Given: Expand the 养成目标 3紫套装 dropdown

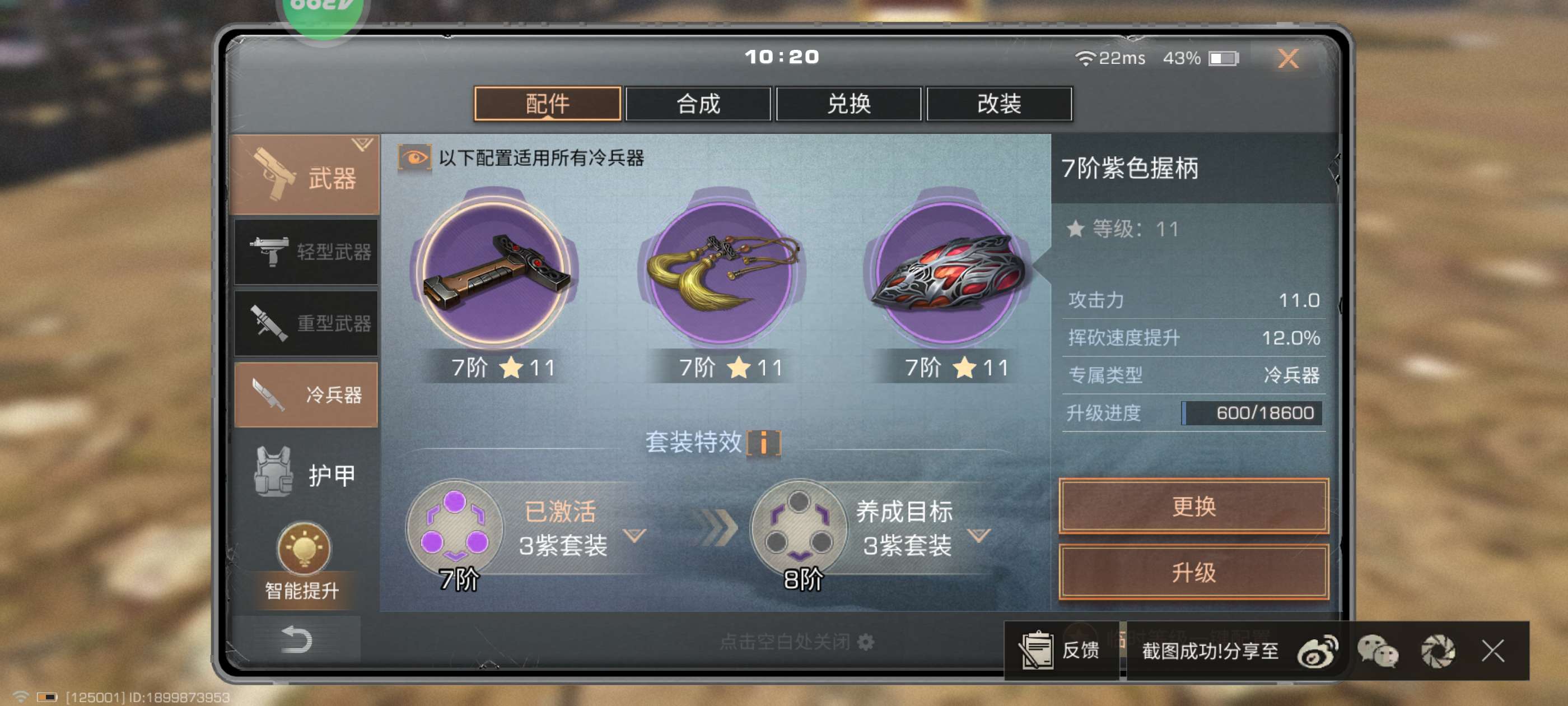Looking at the screenshot, I should 979,536.
